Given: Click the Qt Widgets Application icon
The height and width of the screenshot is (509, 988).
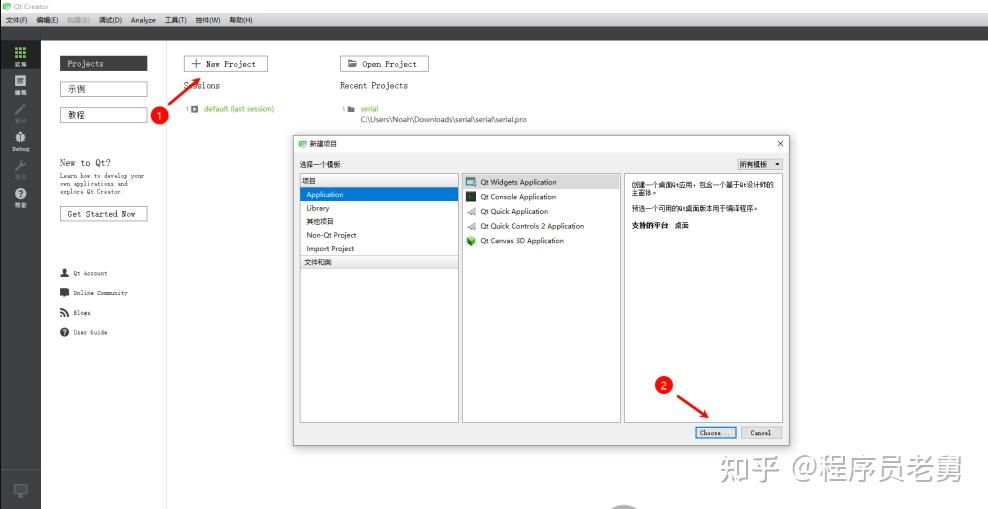Looking at the screenshot, I should point(471,182).
